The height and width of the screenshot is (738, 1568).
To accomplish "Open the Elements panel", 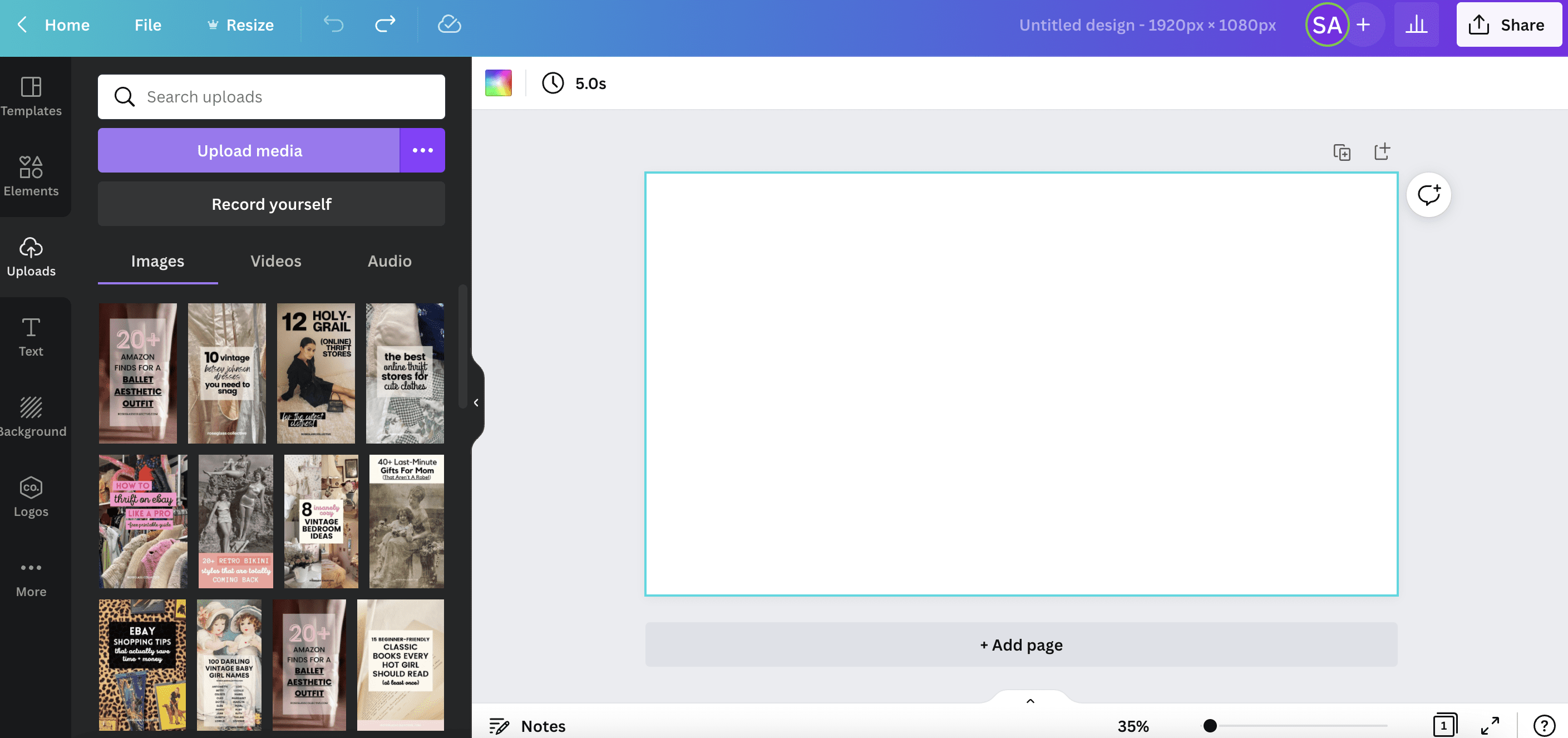I will 31,176.
